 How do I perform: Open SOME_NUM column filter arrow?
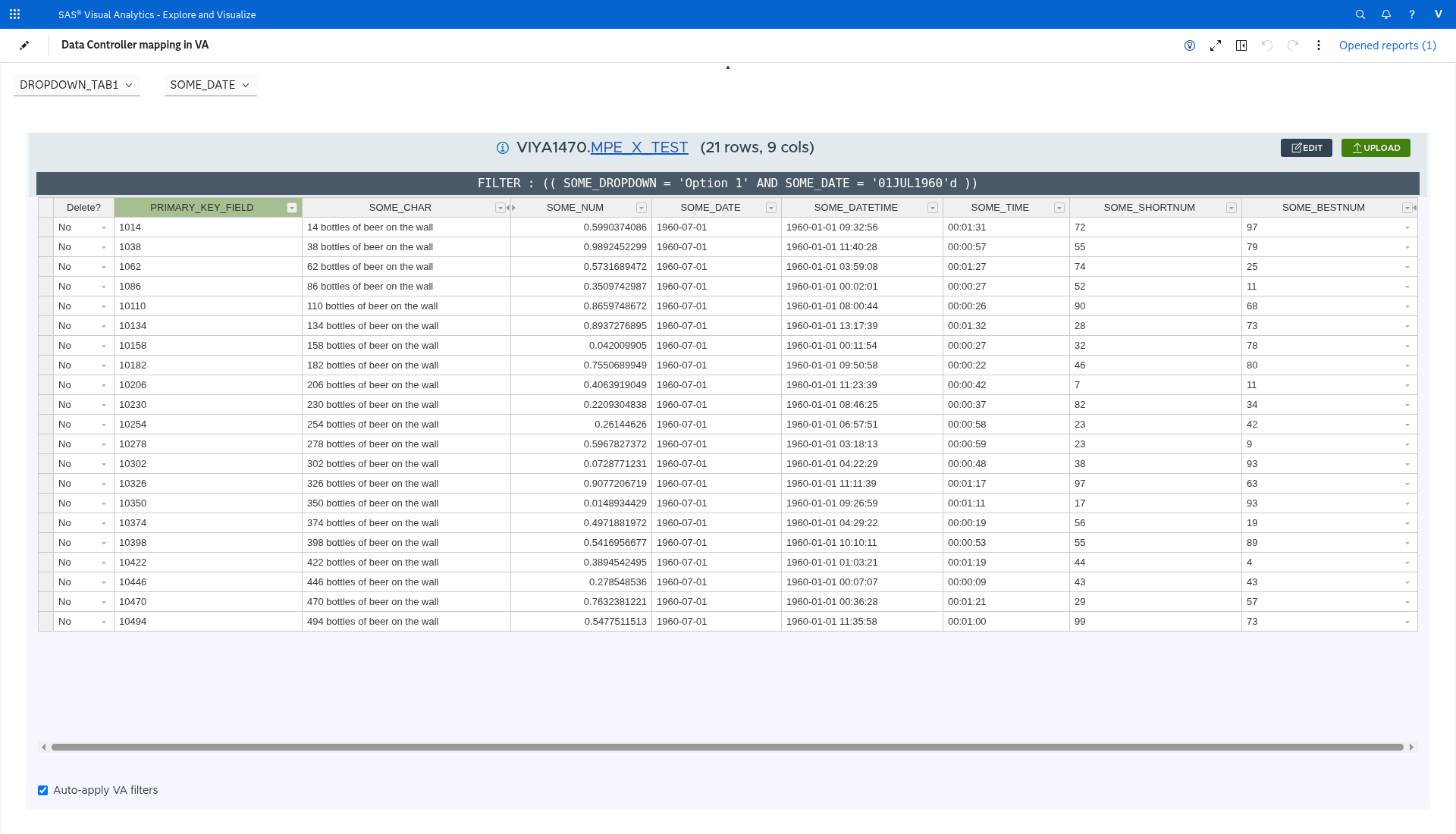click(642, 208)
